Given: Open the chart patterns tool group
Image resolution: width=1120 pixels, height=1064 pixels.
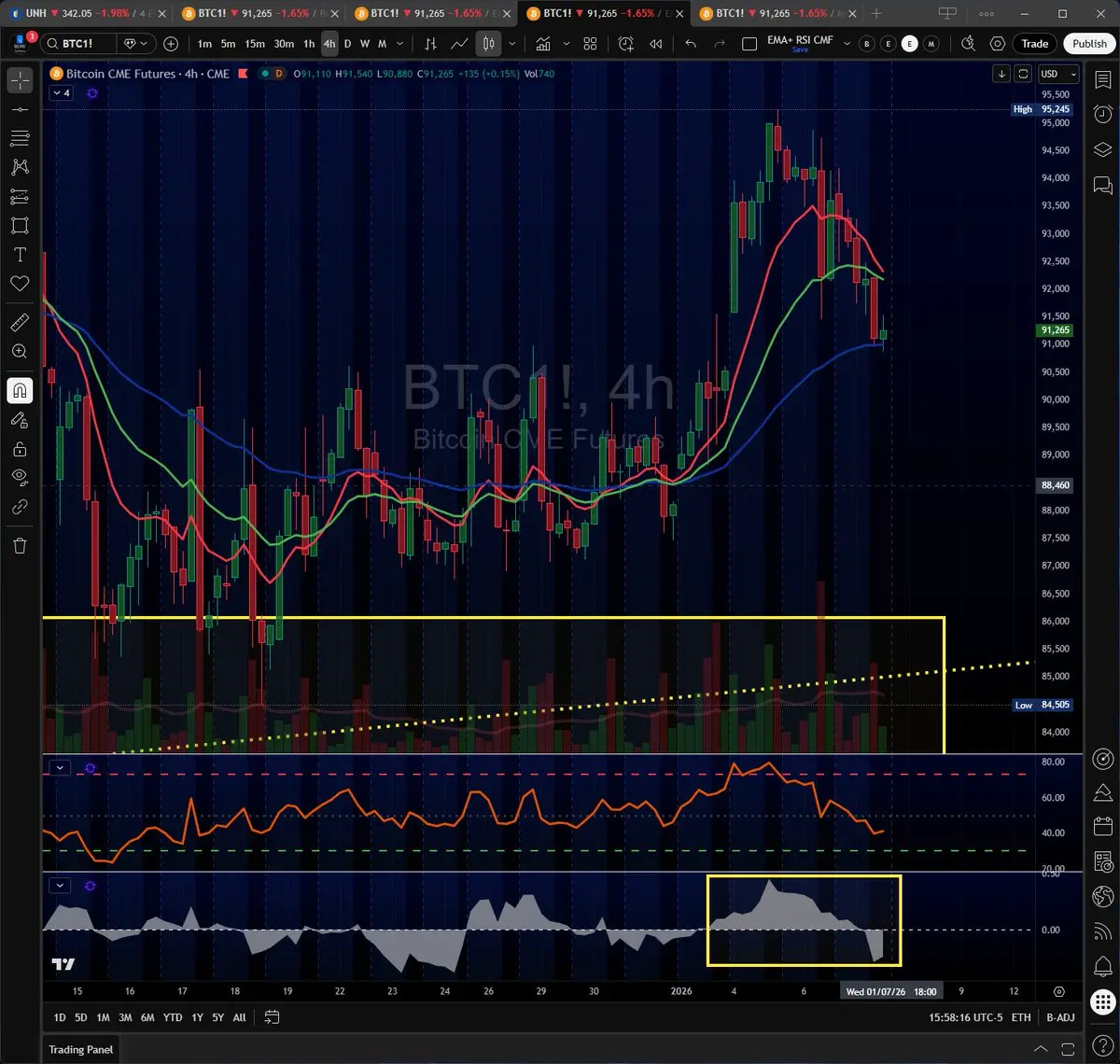Looking at the screenshot, I should tap(20, 167).
